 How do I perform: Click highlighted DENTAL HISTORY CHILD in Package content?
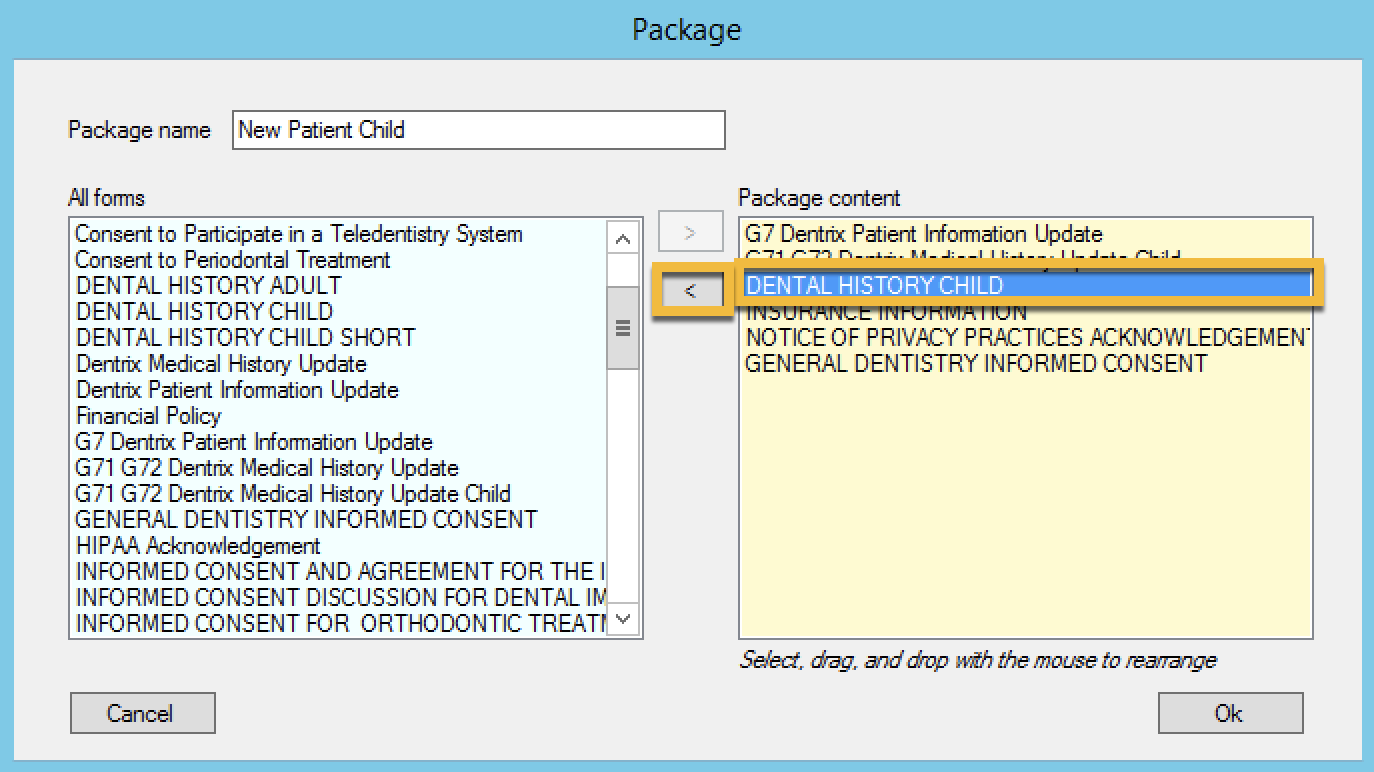click(874, 286)
